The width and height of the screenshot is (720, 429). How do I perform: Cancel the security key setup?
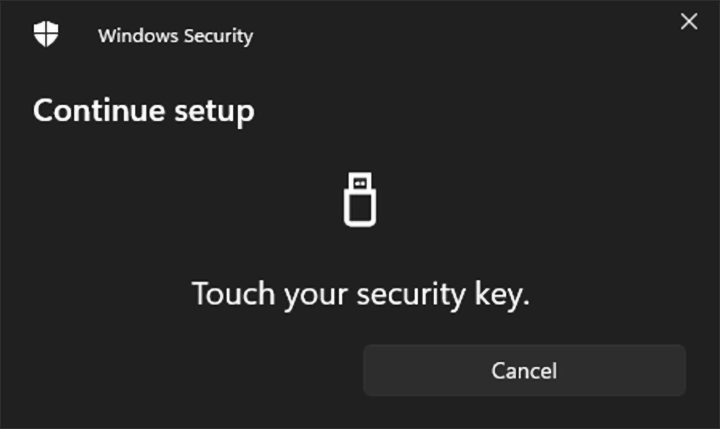(524, 371)
